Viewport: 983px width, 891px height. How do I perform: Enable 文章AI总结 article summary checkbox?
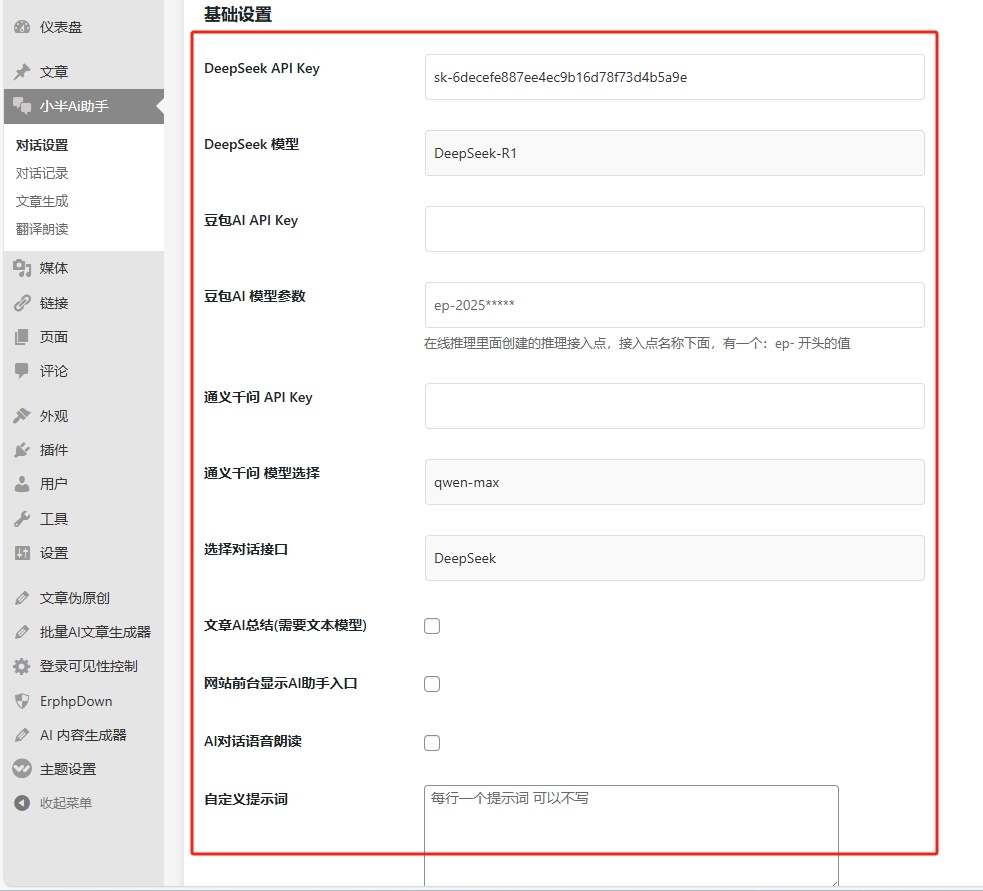(x=431, y=625)
